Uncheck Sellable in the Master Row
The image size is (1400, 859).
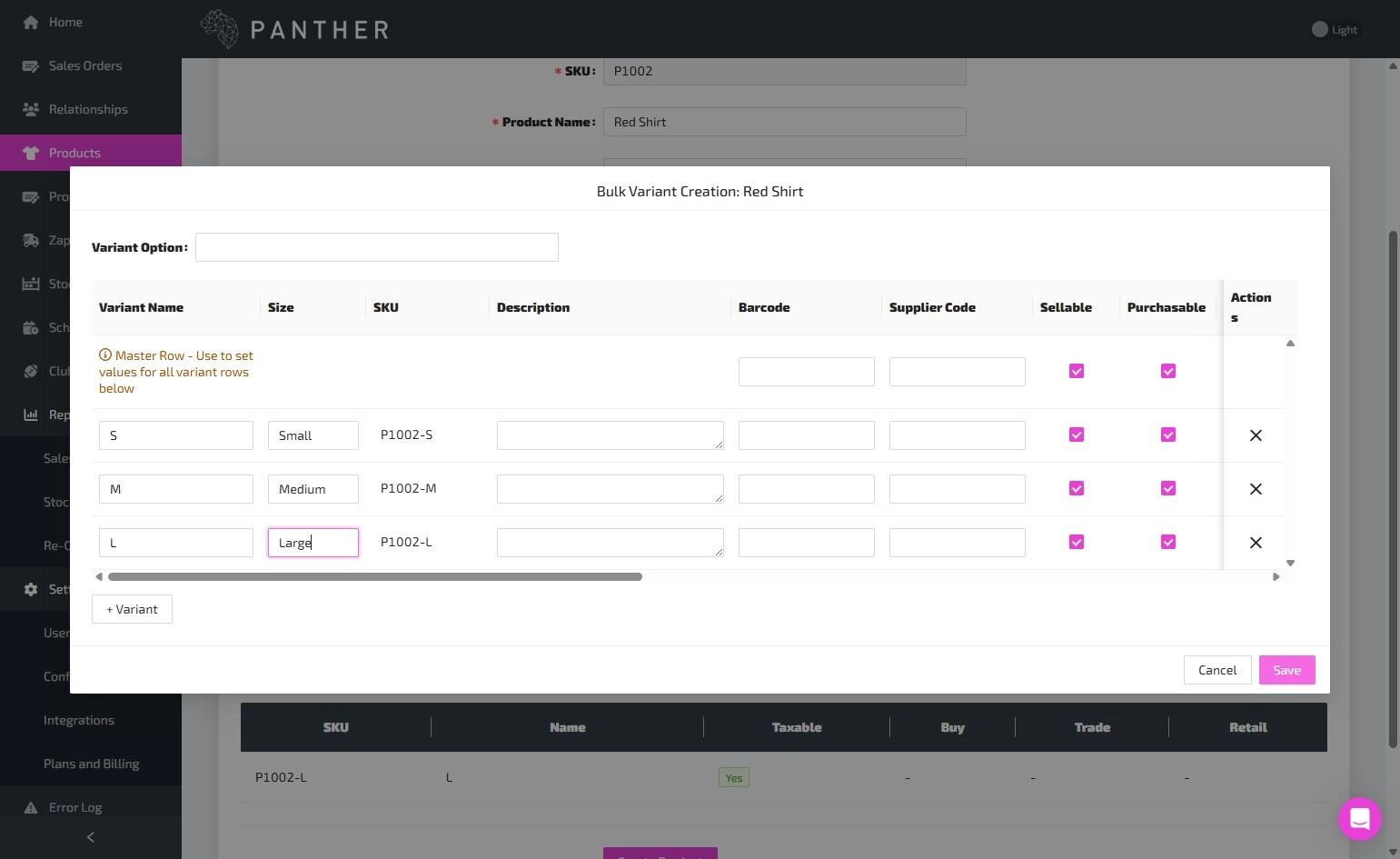pos(1077,371)
